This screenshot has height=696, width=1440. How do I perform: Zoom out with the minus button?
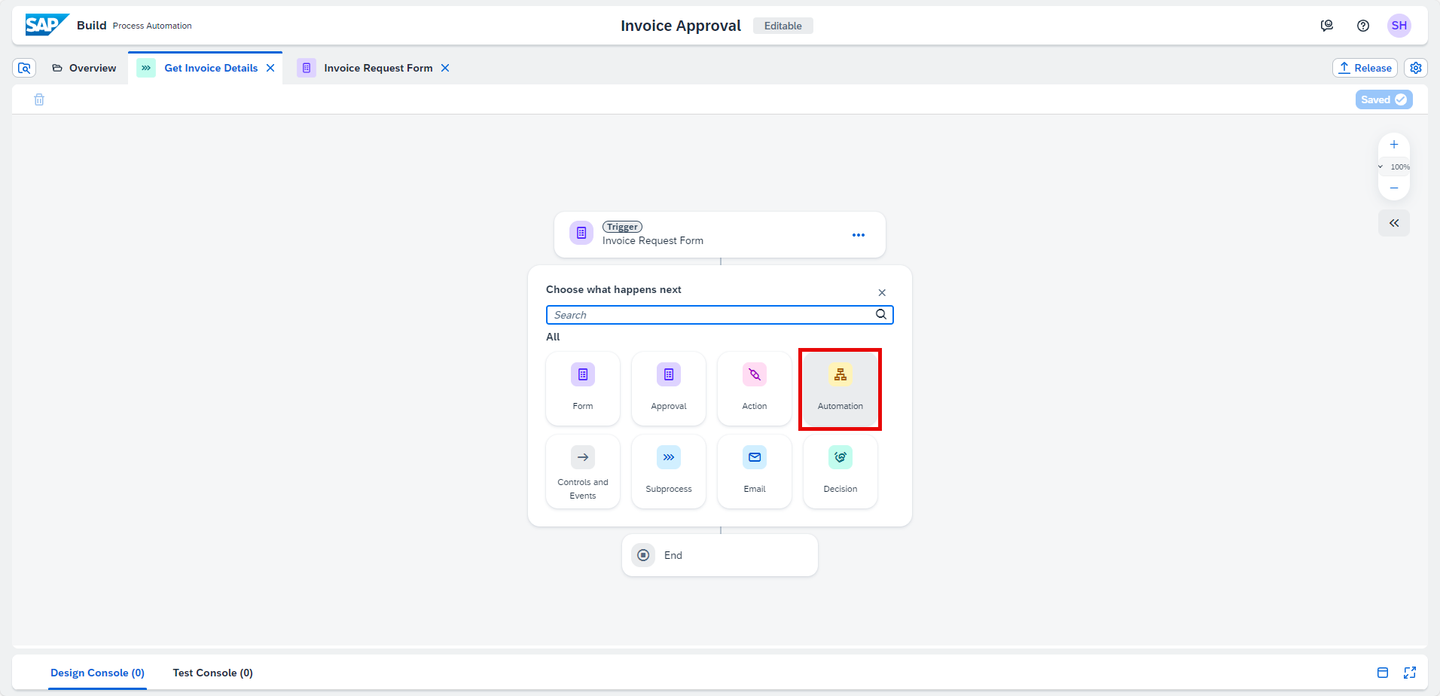tap(1394, 188)
